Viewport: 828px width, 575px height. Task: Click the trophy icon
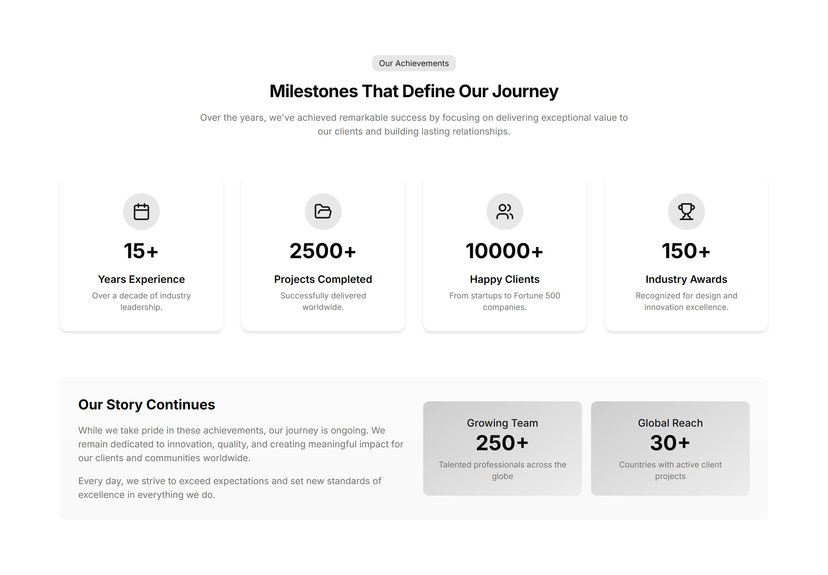point(686,212)
